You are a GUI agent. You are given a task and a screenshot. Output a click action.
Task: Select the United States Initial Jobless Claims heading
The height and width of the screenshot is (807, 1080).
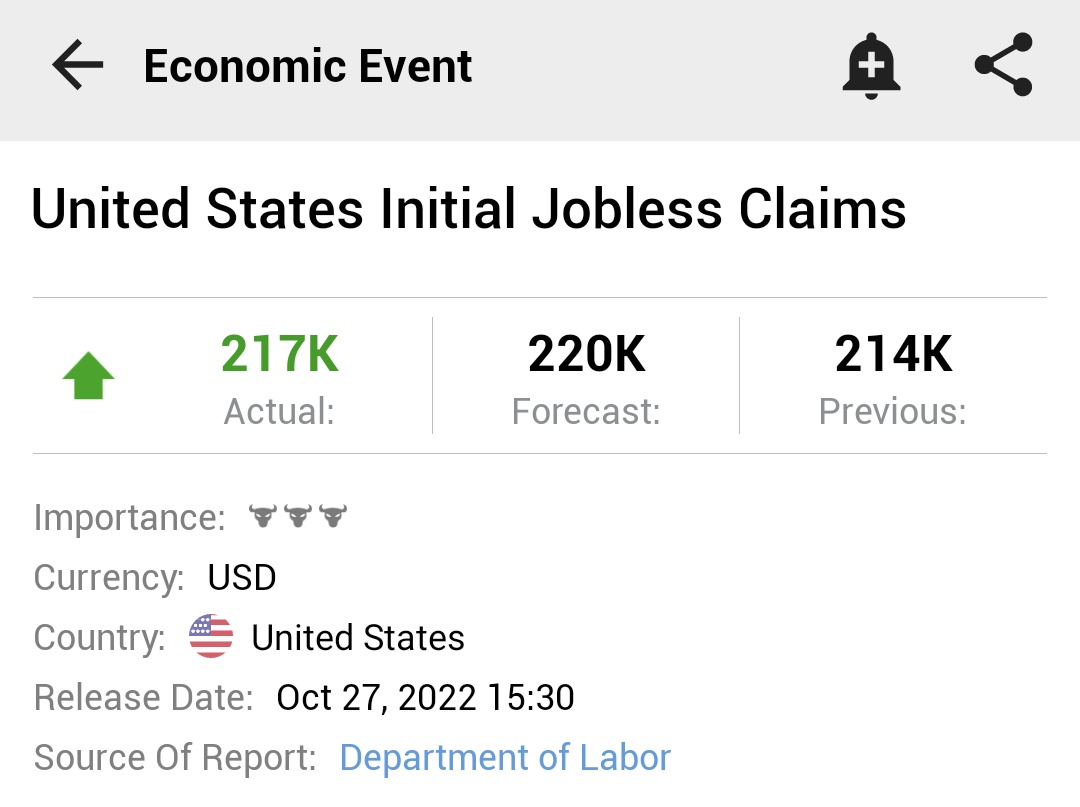[x=469, y=210]
